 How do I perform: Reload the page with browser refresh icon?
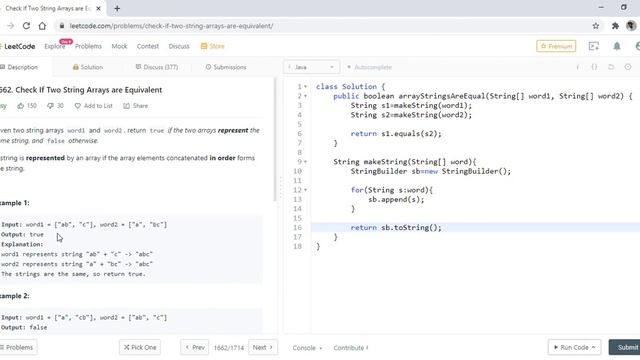[26, 26]
